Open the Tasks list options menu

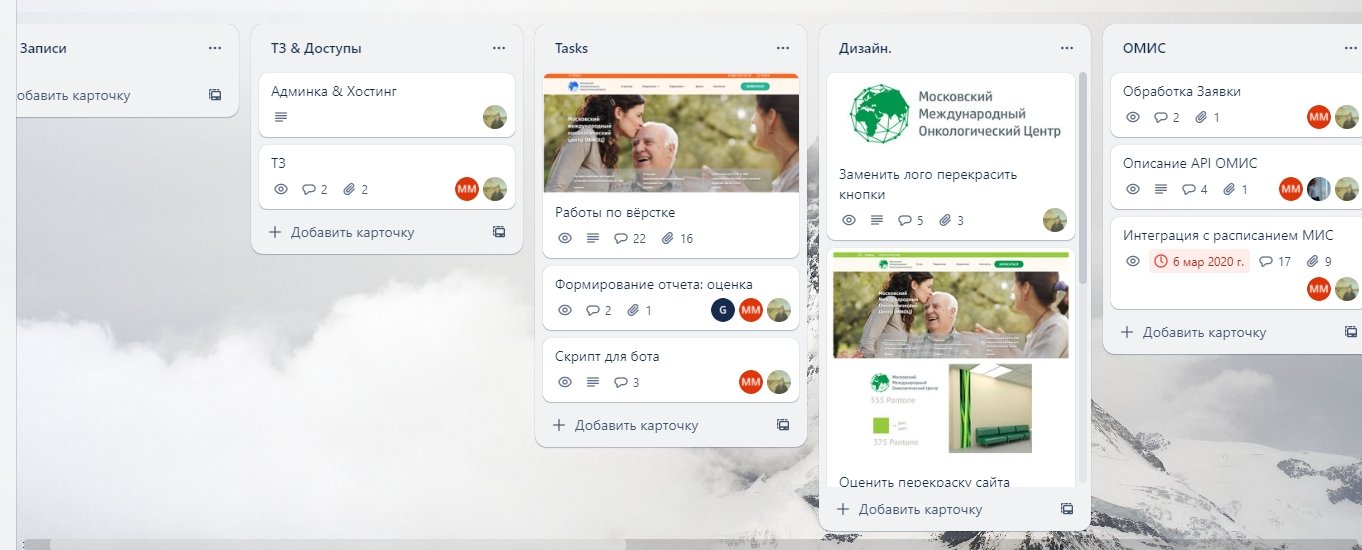click(x=783, y=48)
